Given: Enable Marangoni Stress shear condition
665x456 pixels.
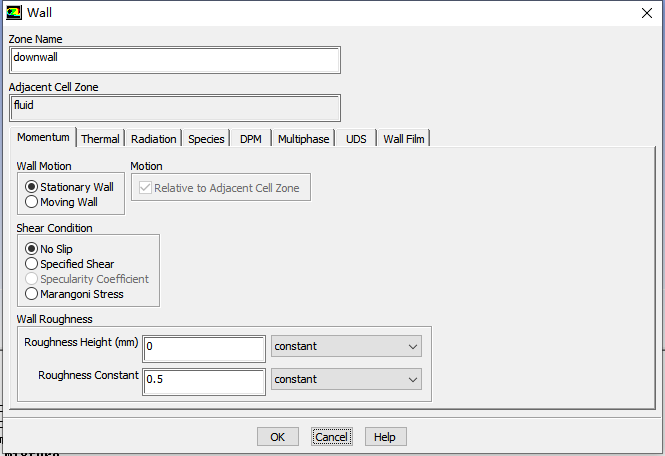Looking at the screenshot, I should click(x=32, y=294).
